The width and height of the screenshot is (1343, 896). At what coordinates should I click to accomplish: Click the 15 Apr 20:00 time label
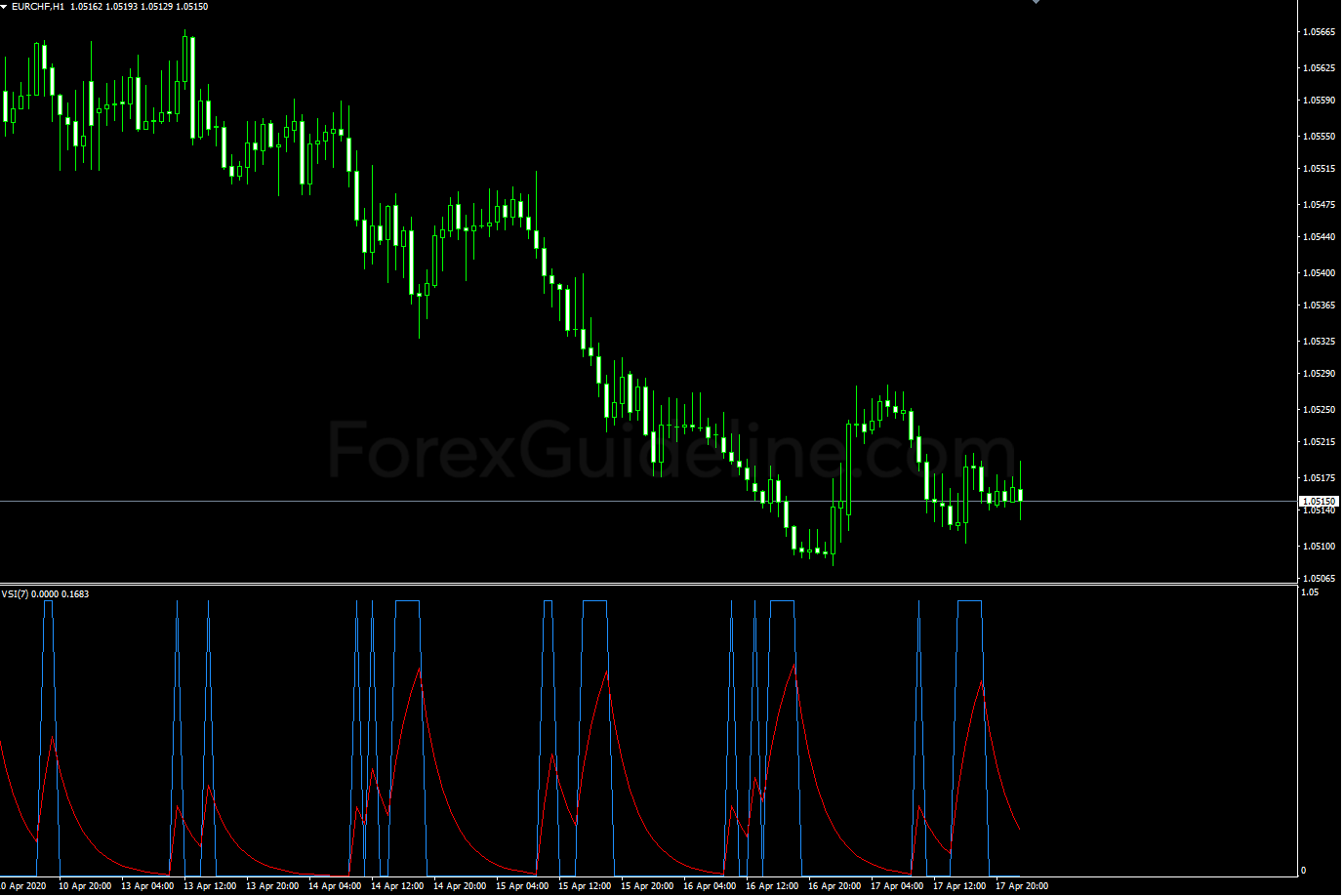click(x=647, y=886)
